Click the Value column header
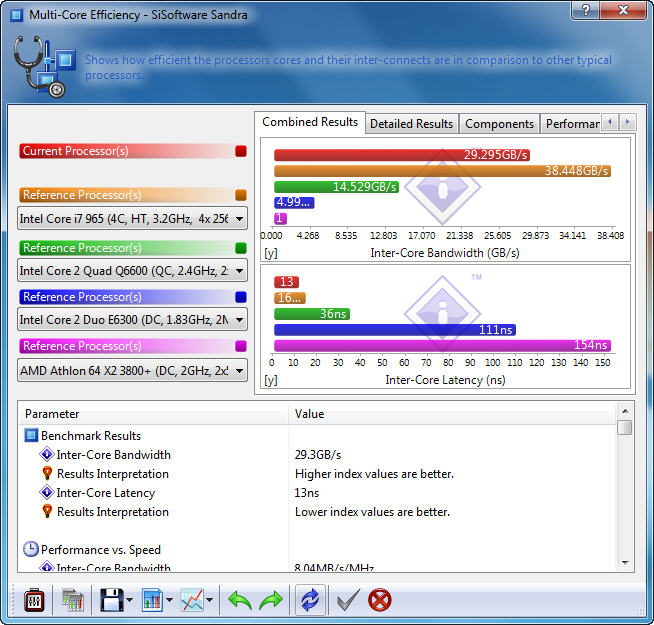This screenshot has width=654, height=625. coord(452,414)
